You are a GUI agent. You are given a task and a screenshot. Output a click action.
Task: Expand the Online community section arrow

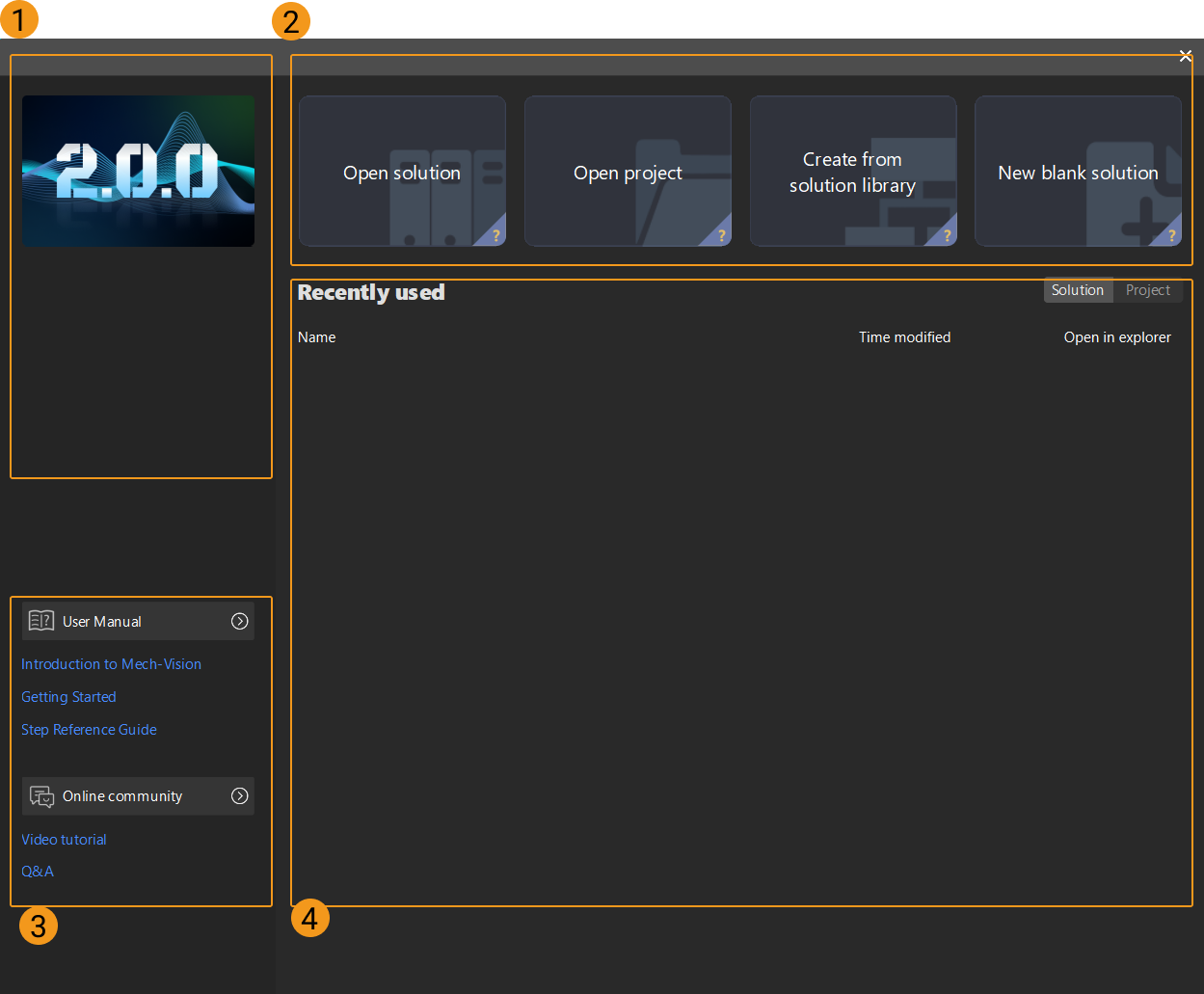(x=239, y=795)
